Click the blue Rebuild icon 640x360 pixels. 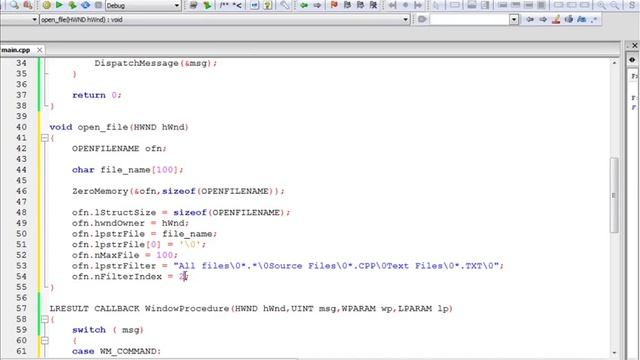point(85,5)
